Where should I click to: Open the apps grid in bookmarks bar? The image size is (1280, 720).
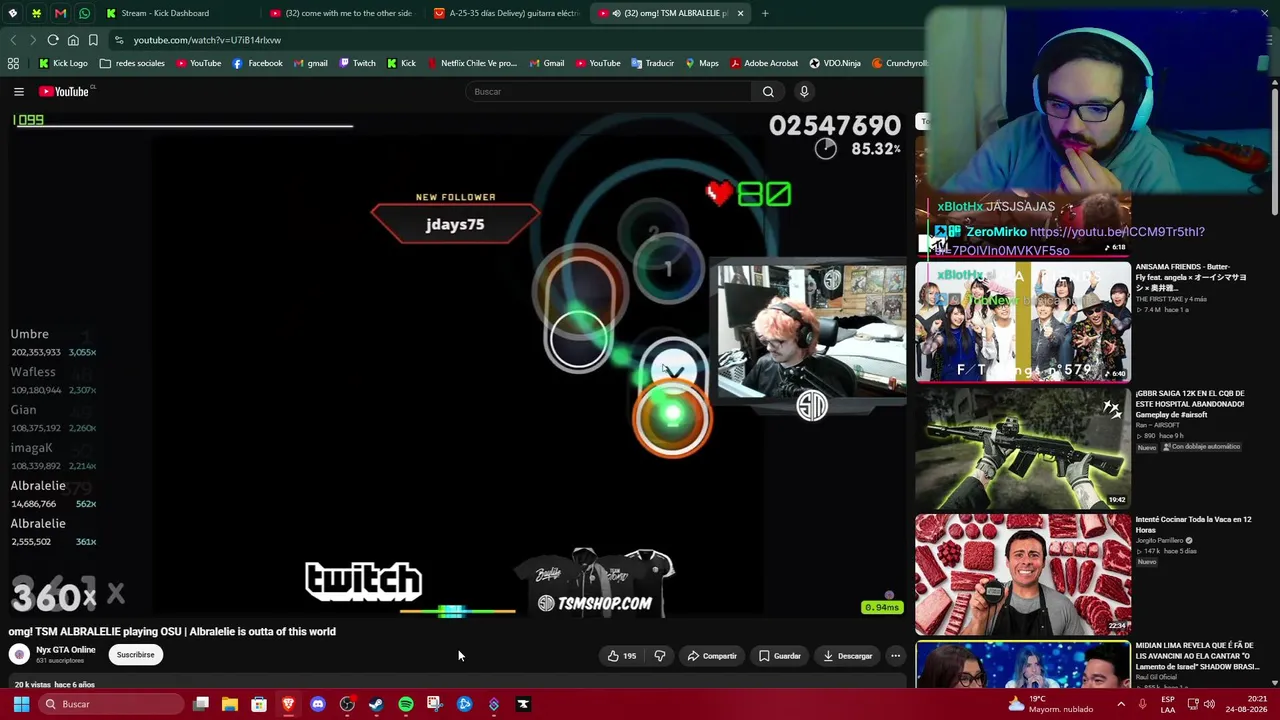(x=13, y=63)
